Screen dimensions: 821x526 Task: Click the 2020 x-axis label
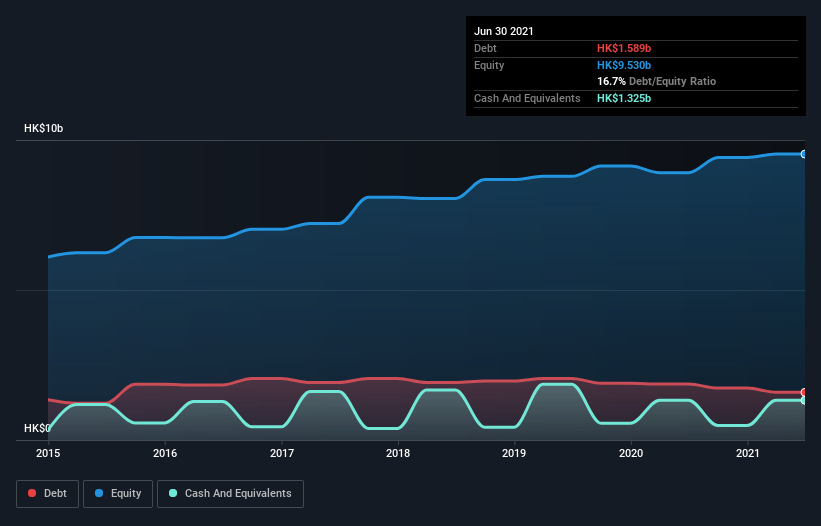click(x=631, y=453)
